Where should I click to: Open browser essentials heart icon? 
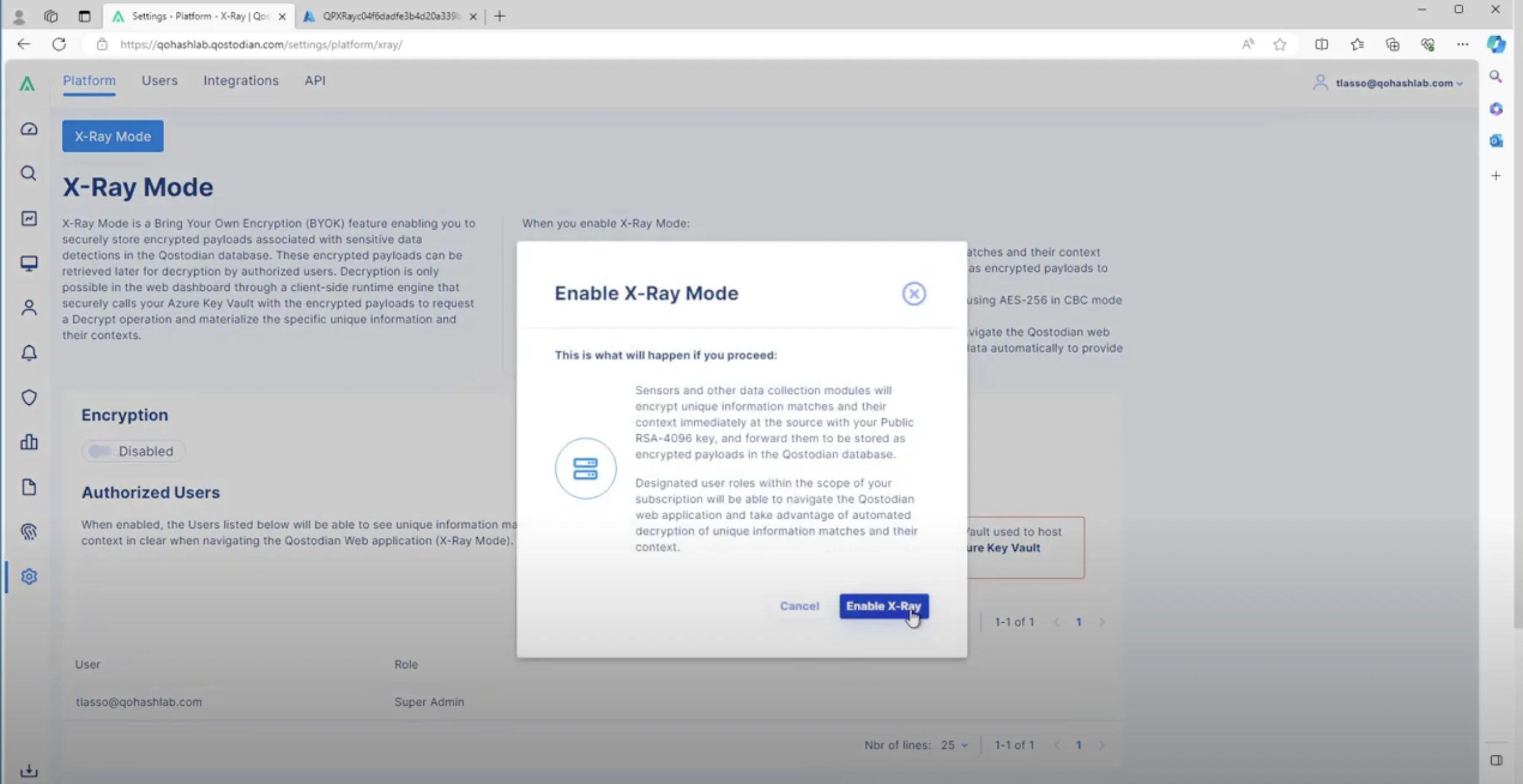click(1428, 44)
